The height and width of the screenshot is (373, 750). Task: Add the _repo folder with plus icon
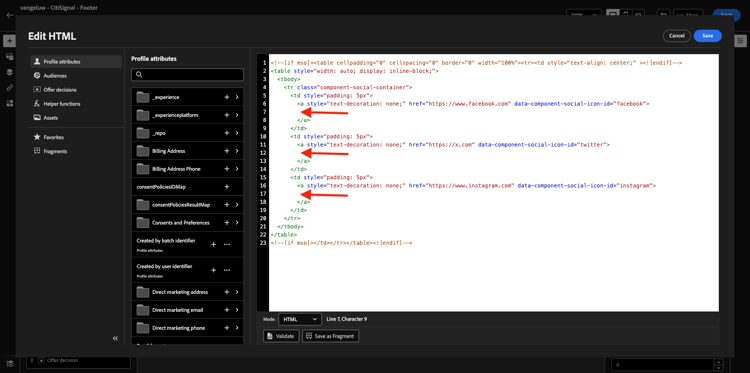227,133
